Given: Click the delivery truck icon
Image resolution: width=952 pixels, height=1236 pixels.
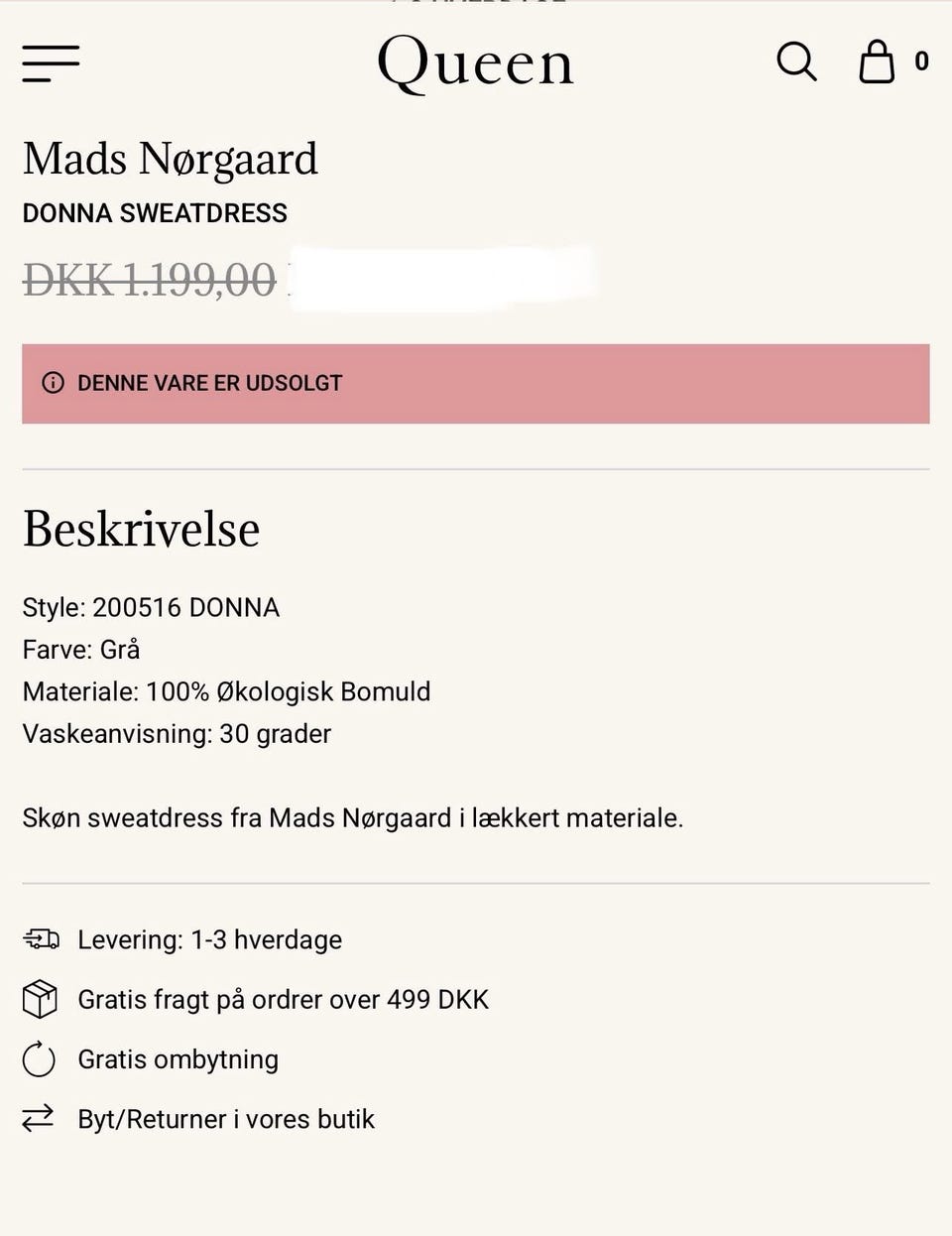Looking at the screenshot, I should click(x=40, y=938).
